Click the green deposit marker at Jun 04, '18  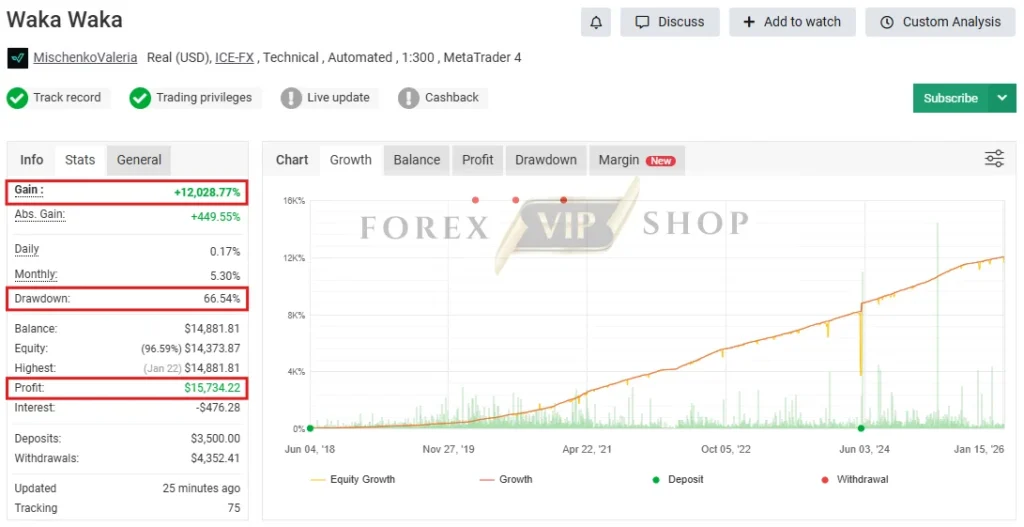pos(310,428)
